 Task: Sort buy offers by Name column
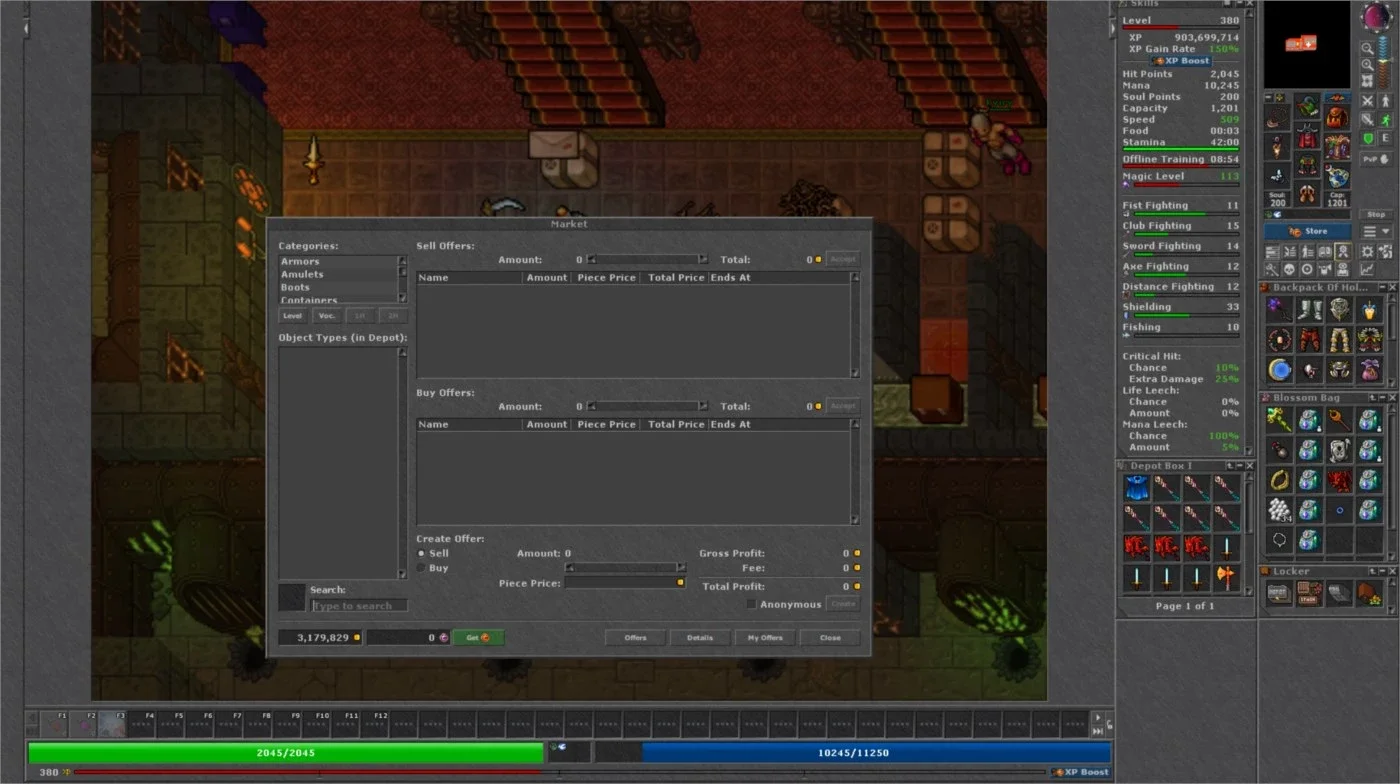469,424
